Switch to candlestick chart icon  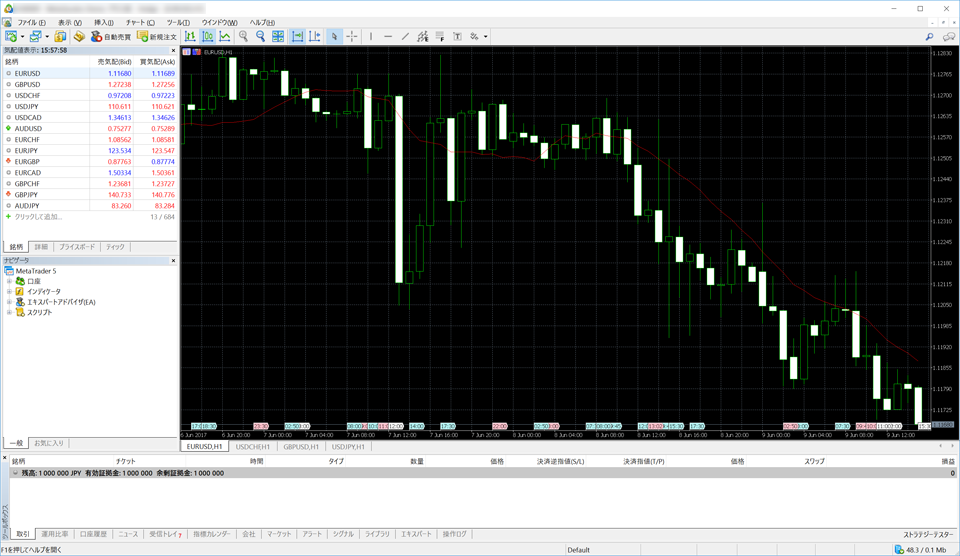pyautogui.click(x=207, y=37)
